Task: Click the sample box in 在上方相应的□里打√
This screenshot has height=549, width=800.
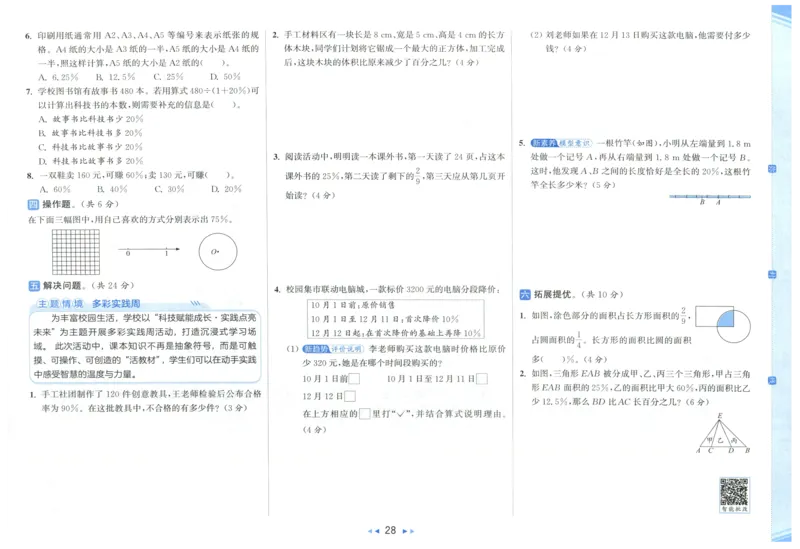Action: click(x=364, y=414)
